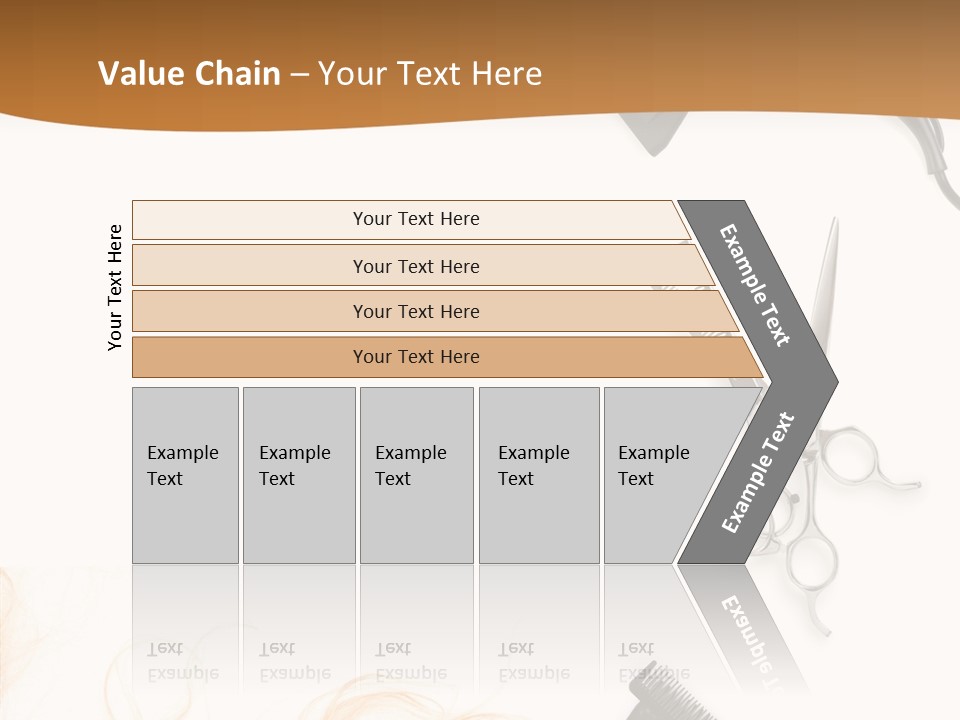Select the third 'Your Text Here' bar
Image resolution: width=960 pixels, height=720 pixels.
(x=435, y=311)
